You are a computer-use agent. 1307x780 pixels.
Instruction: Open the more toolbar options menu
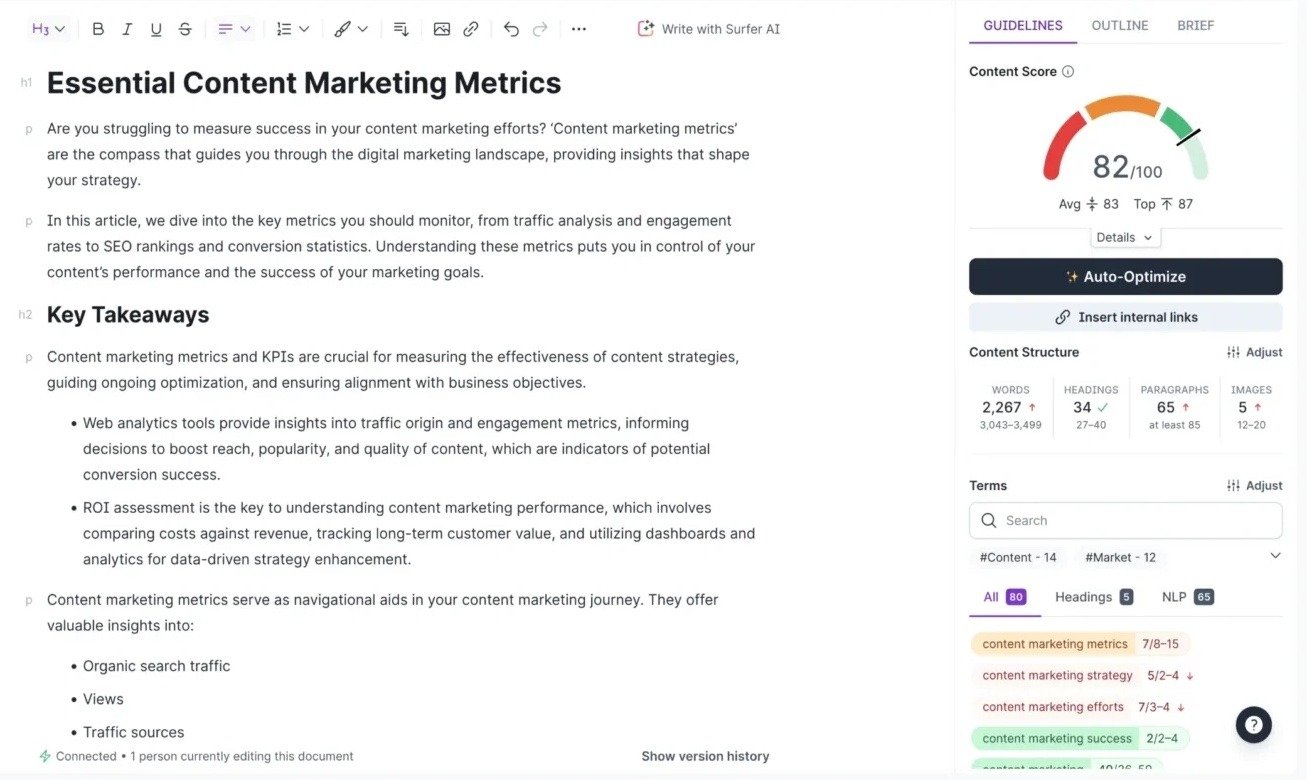click(x=578, y=28)
